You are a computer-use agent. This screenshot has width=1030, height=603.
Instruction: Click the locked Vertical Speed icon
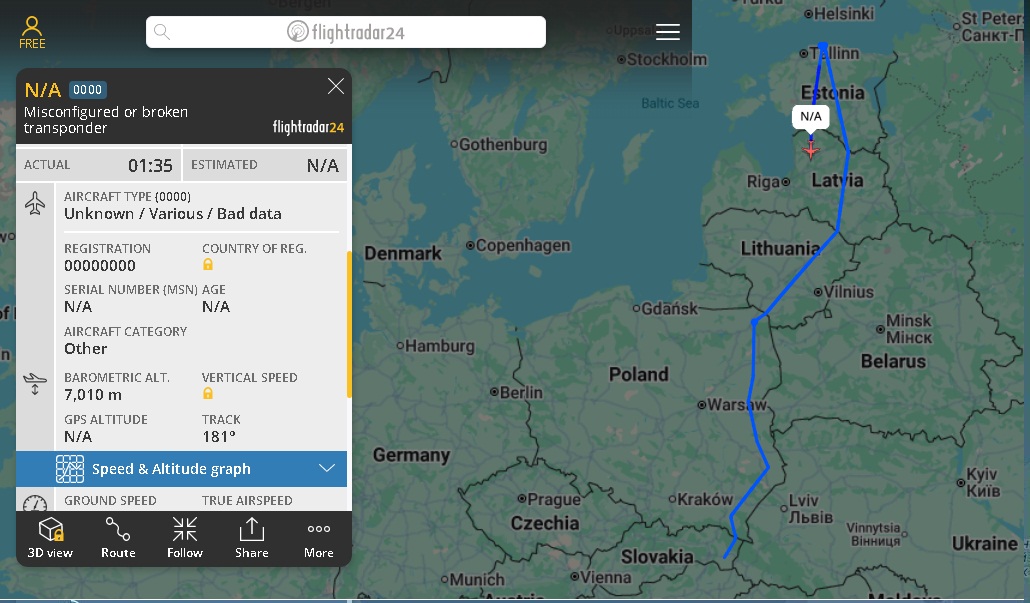(x=208, y=394)
